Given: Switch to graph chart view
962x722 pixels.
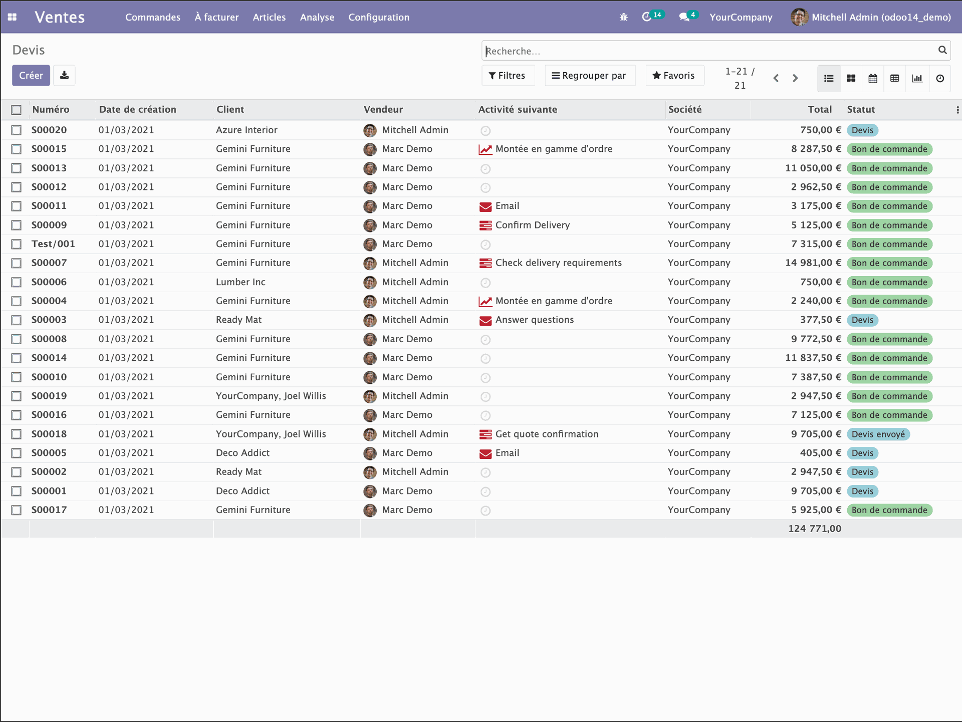Looking at the screenshot, I should coord(917,78).
